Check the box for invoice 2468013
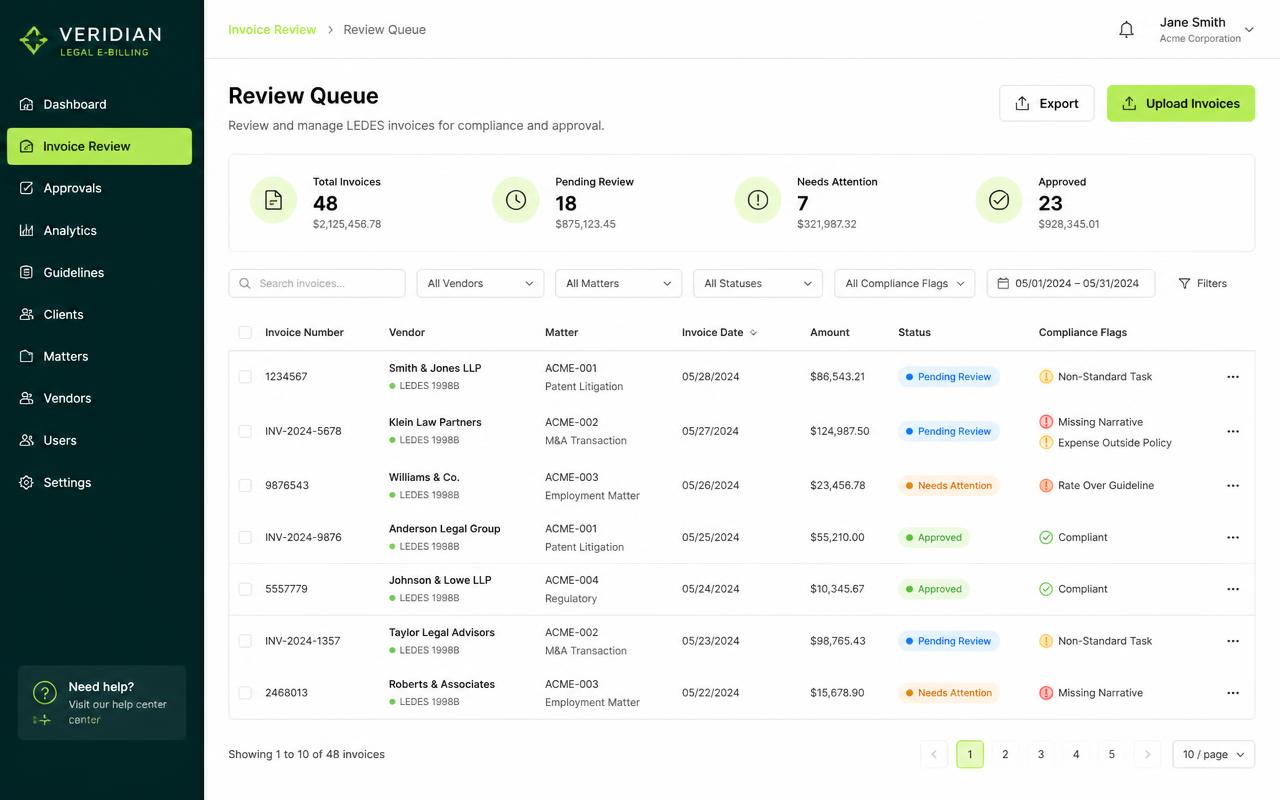Viewport: 1280px width, 800px height. pyautogui.click(x=245, y=693)
